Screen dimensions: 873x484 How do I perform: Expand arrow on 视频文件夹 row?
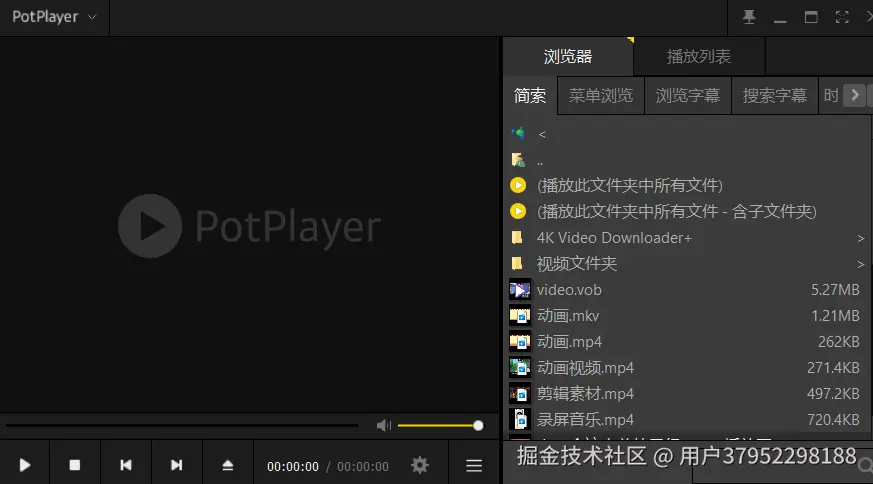[x=861, y=265]
